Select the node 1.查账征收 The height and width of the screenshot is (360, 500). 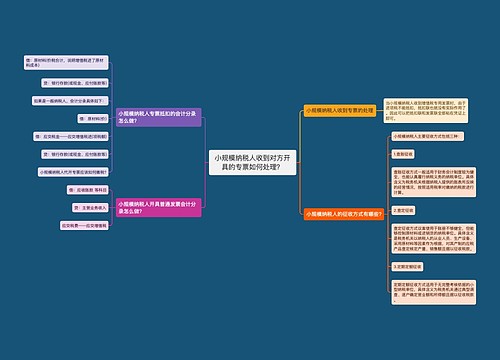click(x=403, y=154)
